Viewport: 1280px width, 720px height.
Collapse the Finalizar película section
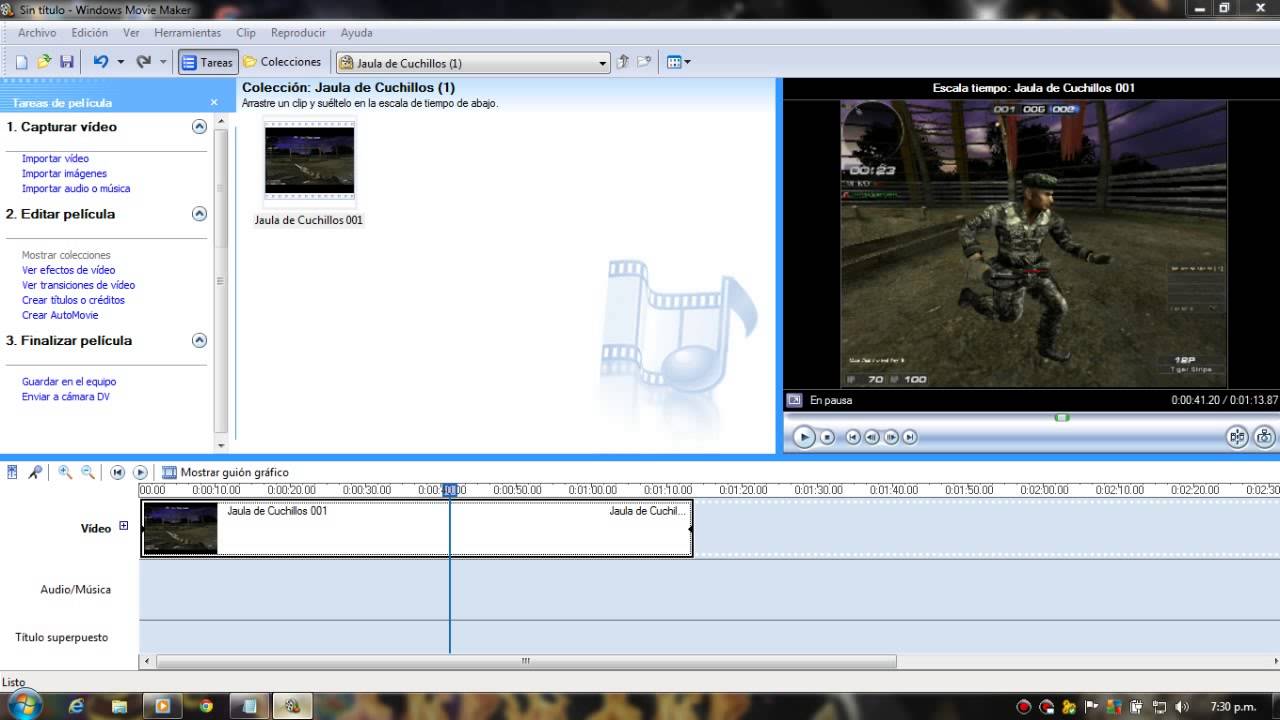coord(199,340)
